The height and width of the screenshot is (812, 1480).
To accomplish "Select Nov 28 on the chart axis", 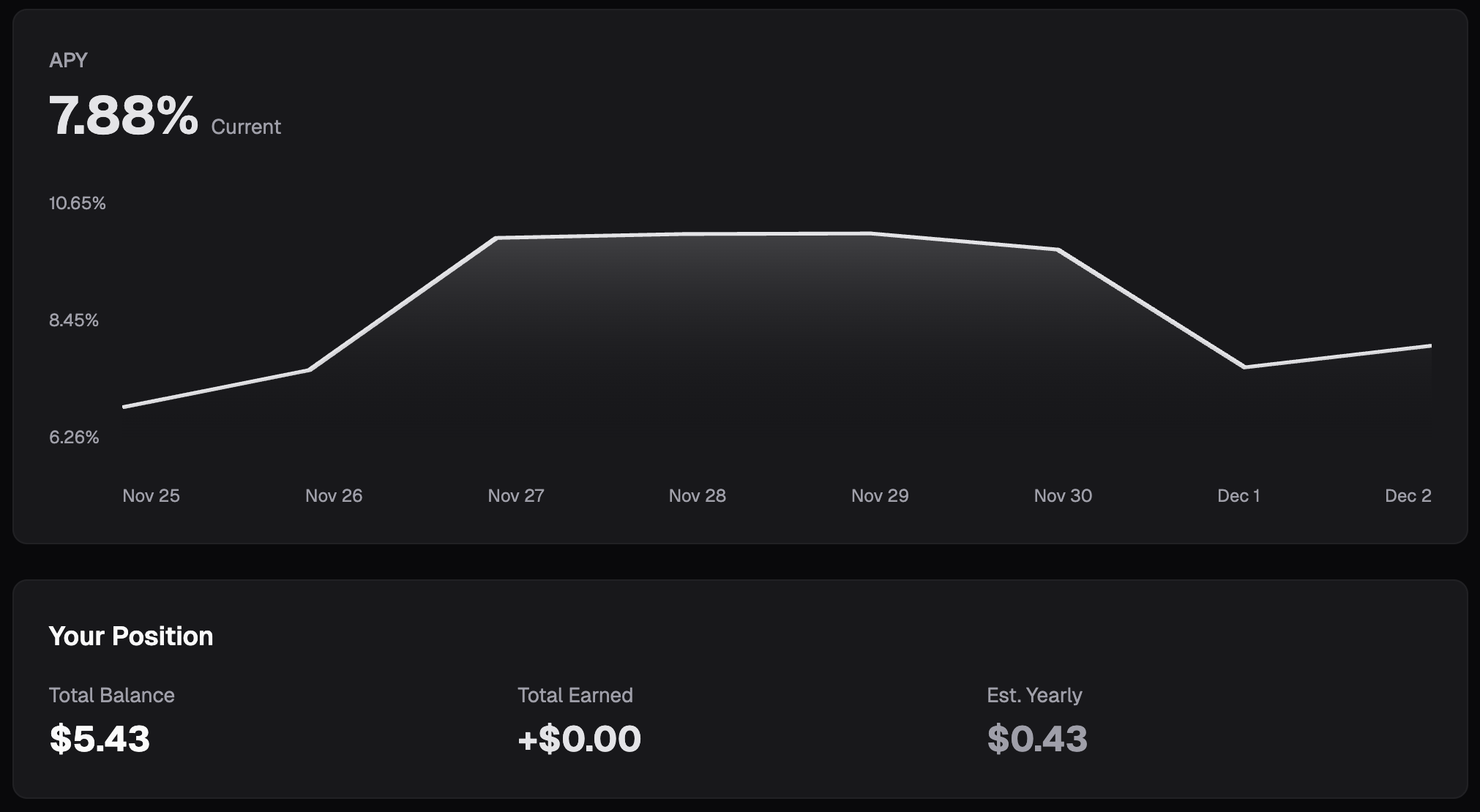I will click(698, 495).
